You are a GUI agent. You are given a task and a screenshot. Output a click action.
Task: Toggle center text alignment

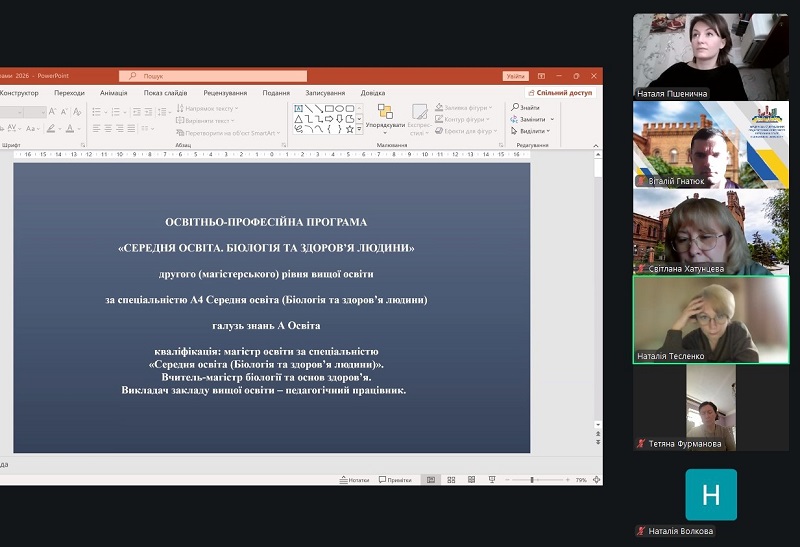[108, 128]
